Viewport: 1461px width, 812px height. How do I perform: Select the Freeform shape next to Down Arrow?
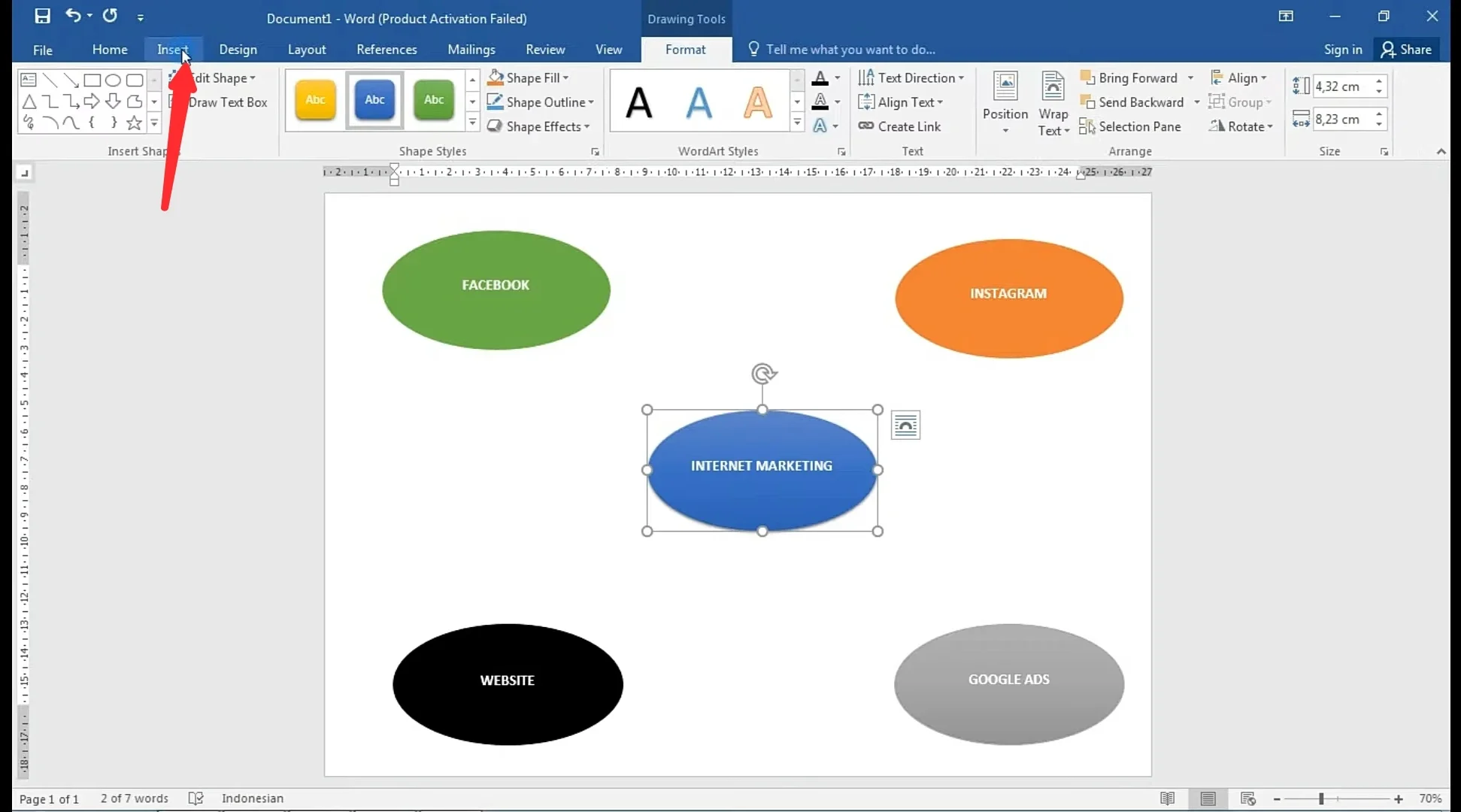pos(135,101)
